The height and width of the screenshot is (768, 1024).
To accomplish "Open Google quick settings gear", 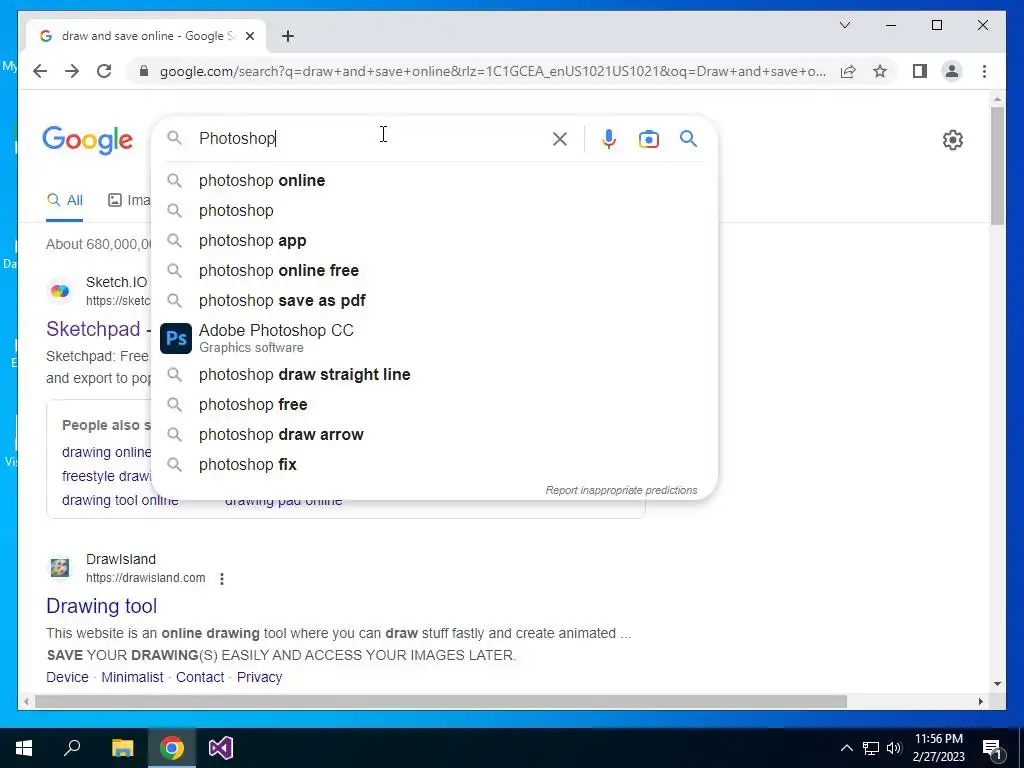I will [x=953, y=140].
